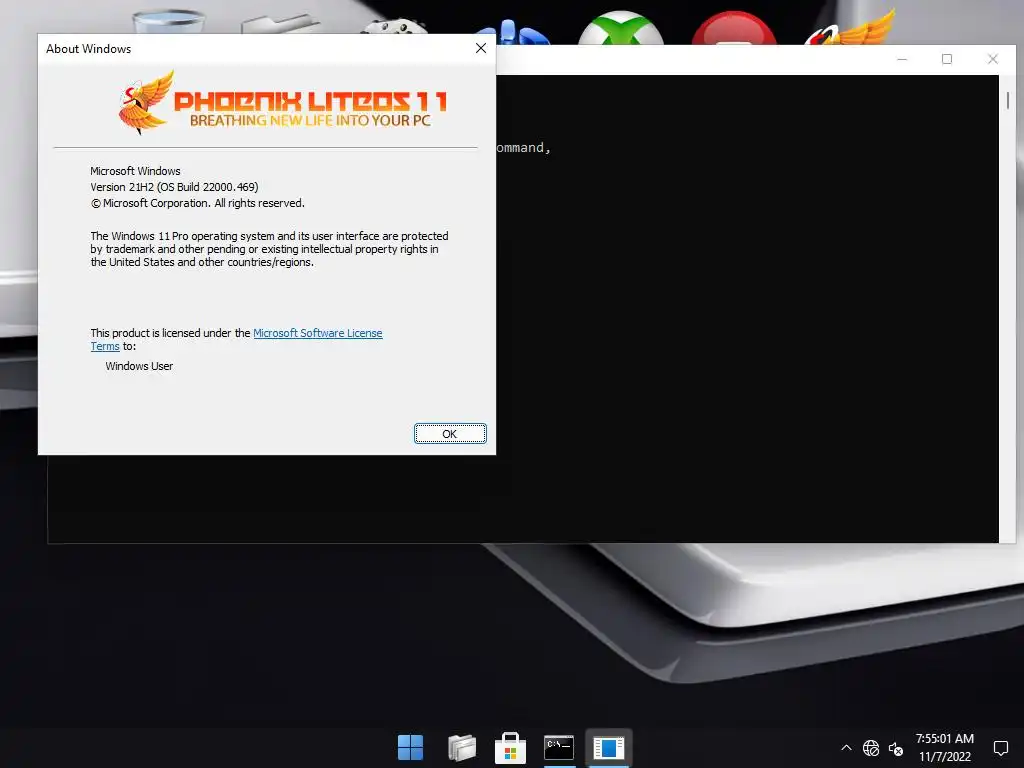Close the command prompt window
The width and height of the screenshot is (1024, 768).
click(993, 59)
